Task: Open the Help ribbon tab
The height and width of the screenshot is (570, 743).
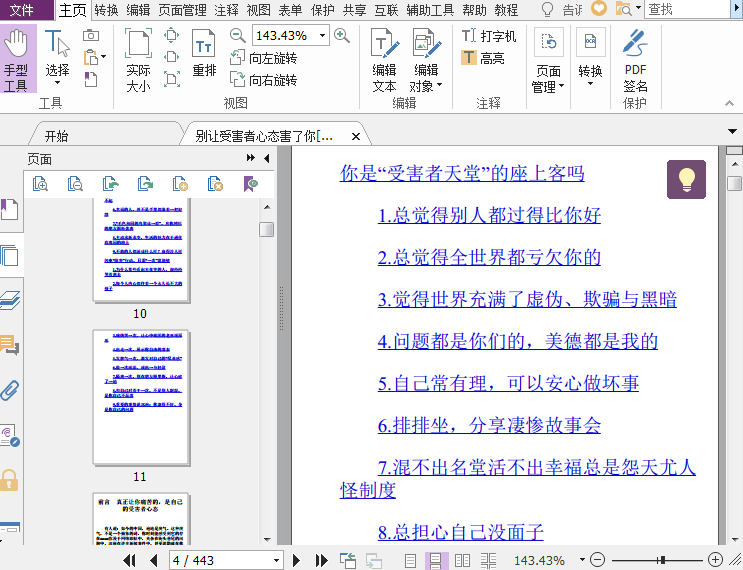Action: pos(474,9)
